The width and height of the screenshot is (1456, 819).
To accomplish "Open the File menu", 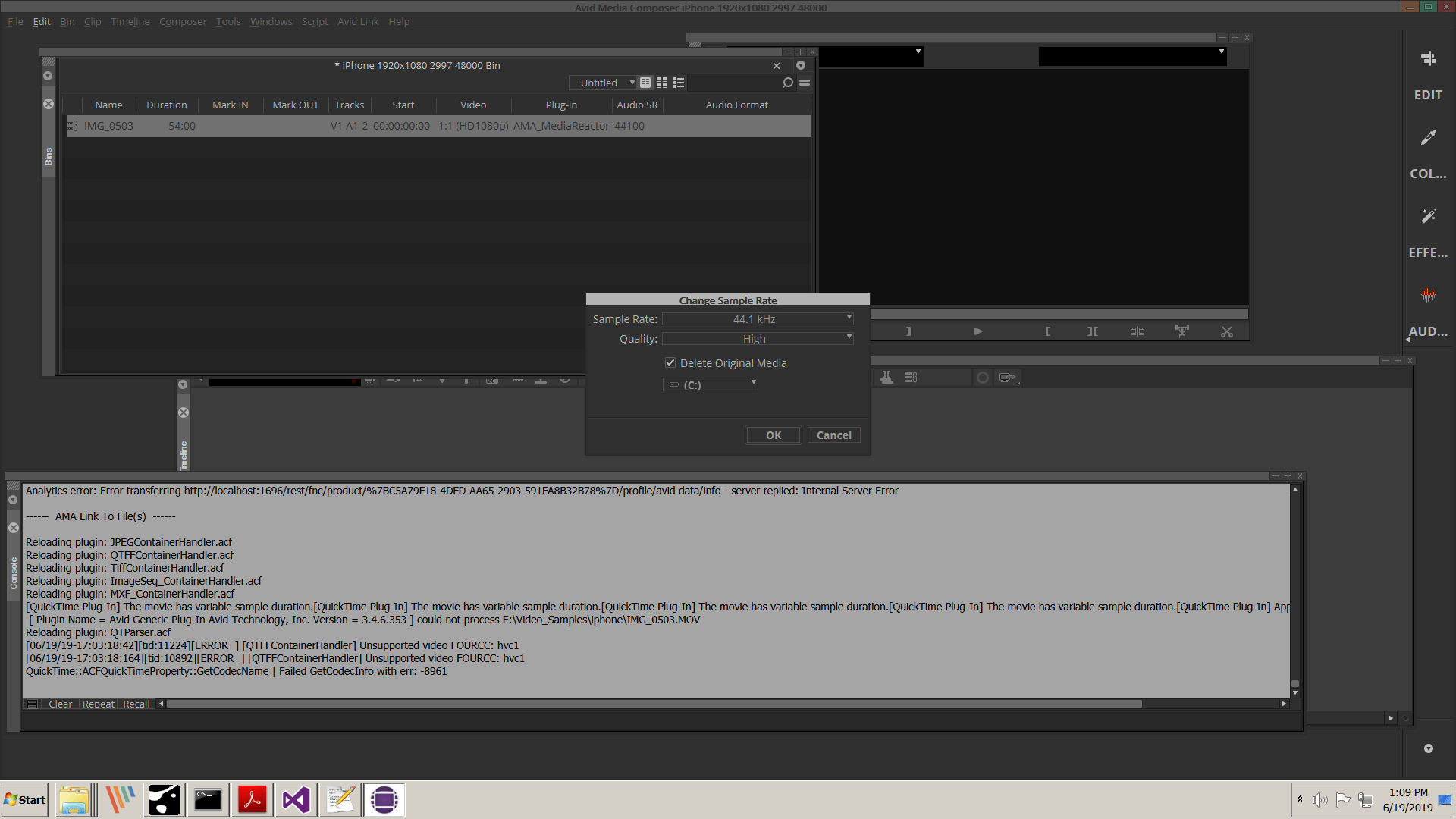I will point(15,21).
